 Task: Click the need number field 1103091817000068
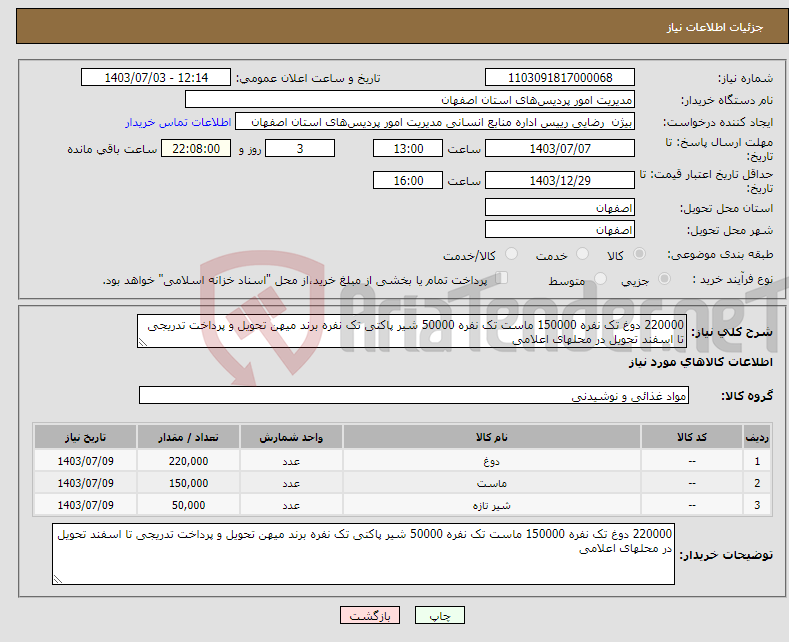coord(560,77)
